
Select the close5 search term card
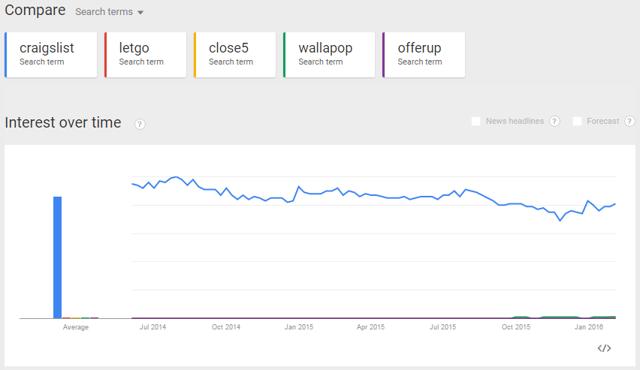tap(235, 55)
